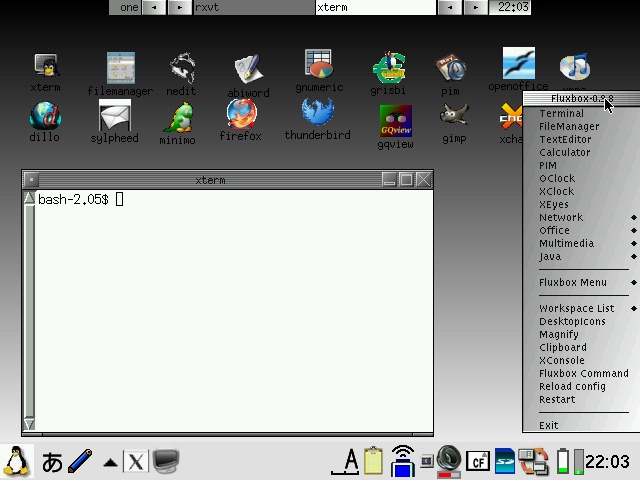
Task: Expand the Multimedia submenu
Action: tap(566, 243)
